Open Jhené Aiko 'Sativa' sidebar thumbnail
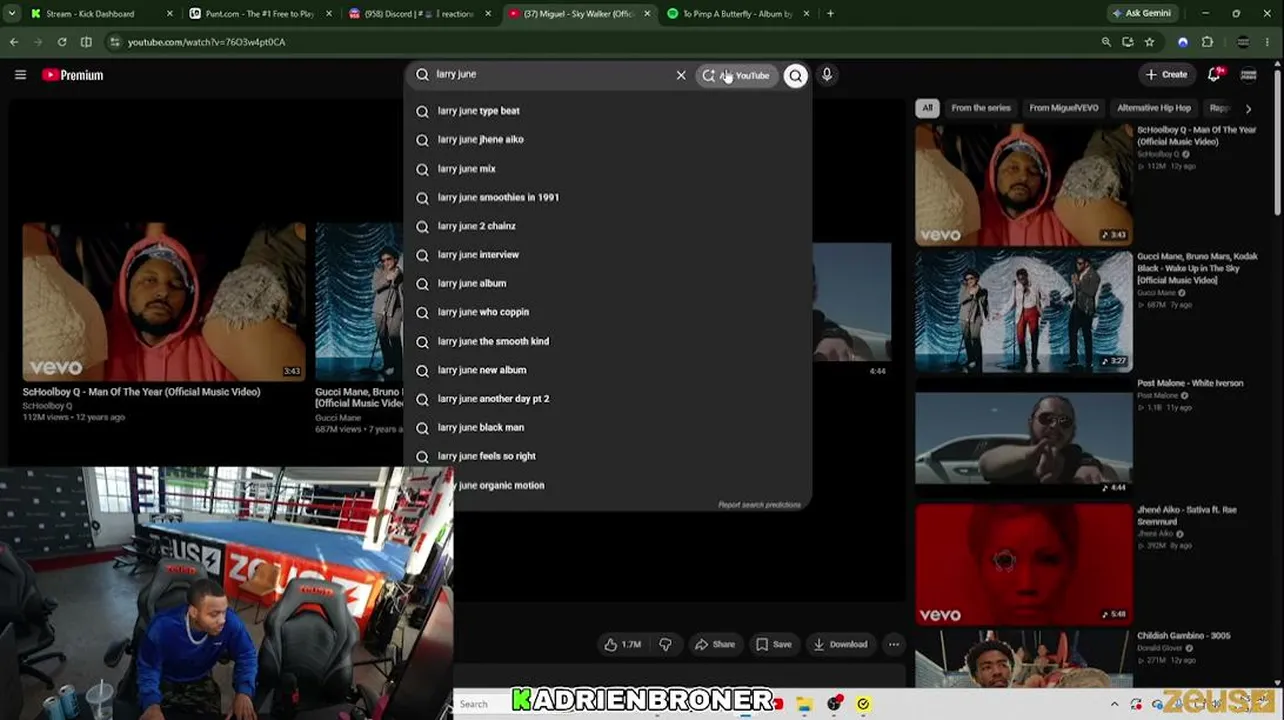 point(1023,564)
